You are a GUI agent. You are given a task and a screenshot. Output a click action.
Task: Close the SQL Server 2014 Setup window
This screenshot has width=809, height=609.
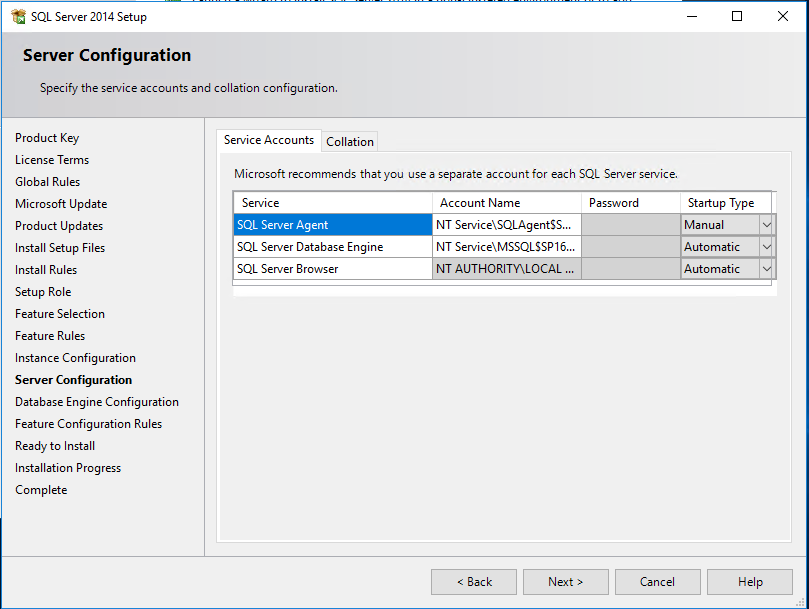point(783,17)
